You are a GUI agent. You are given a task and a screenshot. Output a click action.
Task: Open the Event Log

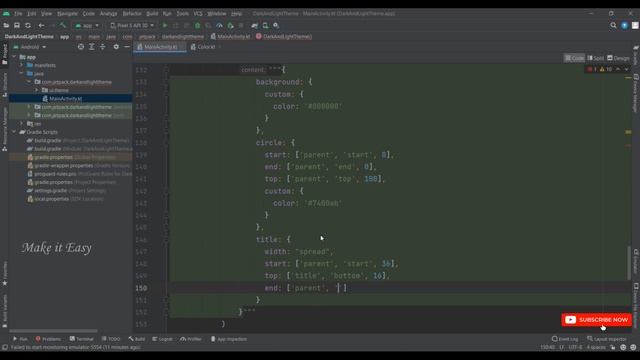(565, 339)
